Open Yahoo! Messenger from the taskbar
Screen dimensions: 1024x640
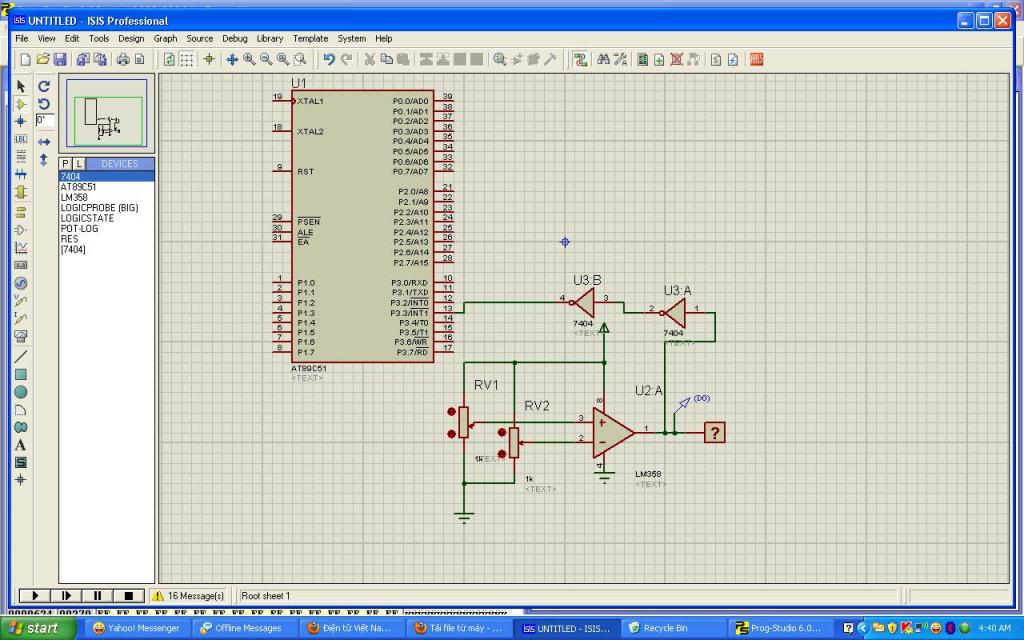pos(136,628)
